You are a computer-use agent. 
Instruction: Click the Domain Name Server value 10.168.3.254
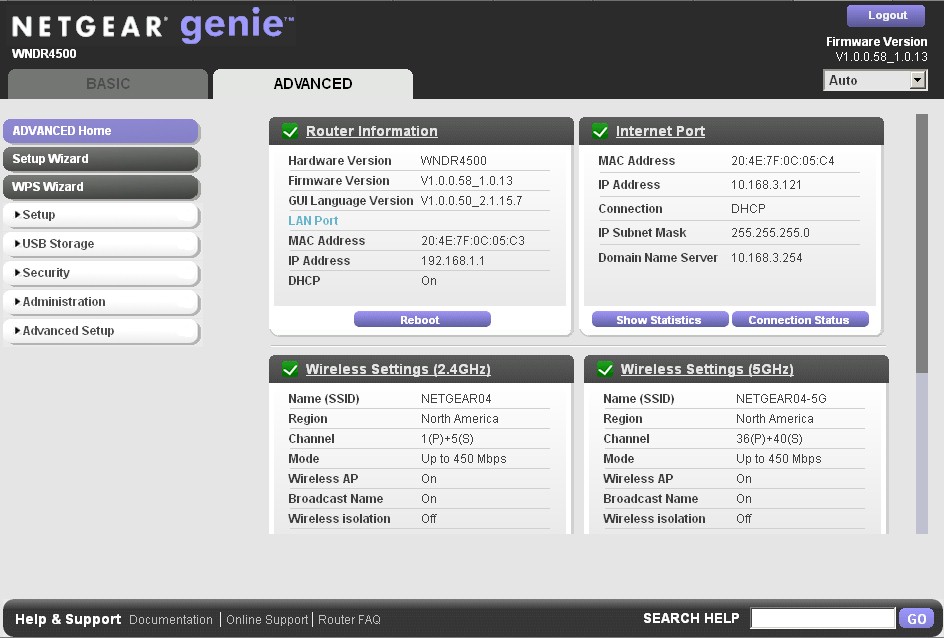tap(766, 258)
